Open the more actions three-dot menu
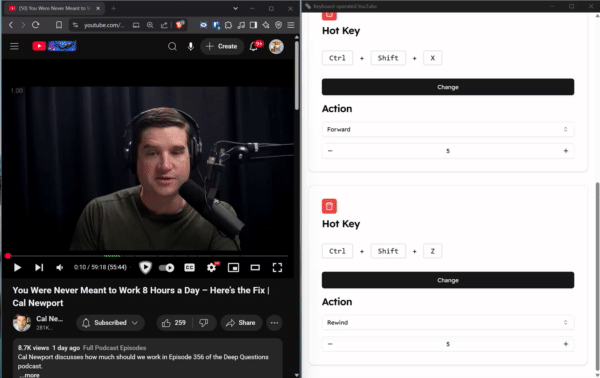 pyautogui.click(x=274, y=323)
